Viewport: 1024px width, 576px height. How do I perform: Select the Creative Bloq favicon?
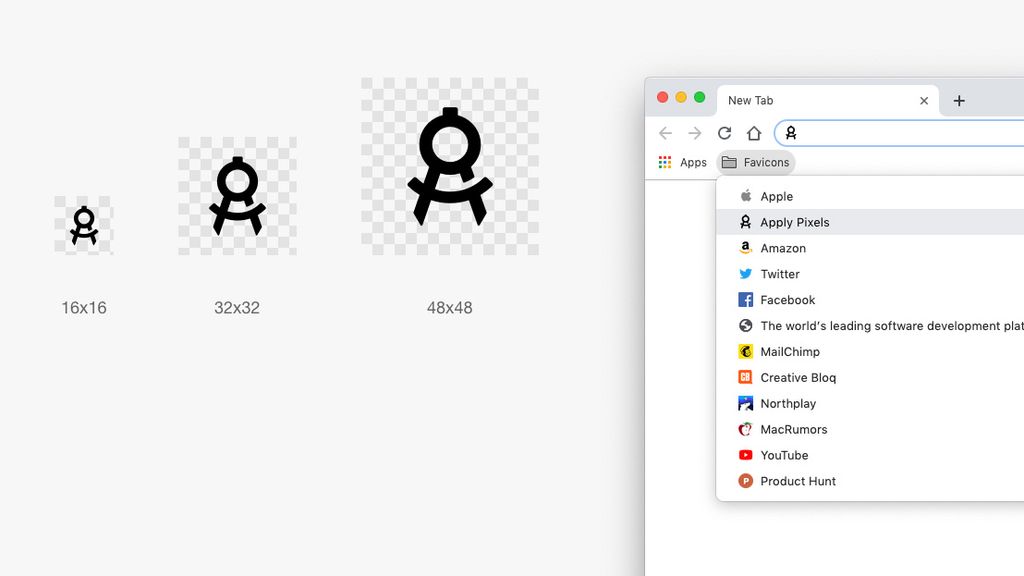coord(746,377)
